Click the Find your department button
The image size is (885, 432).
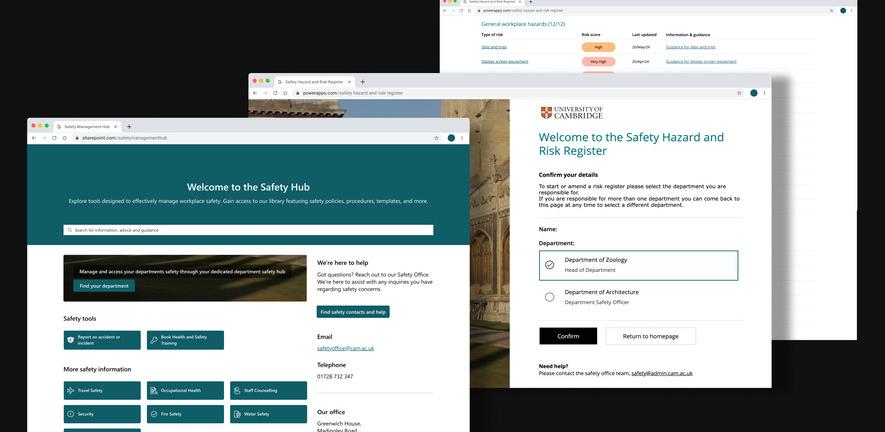click(104, 286)
